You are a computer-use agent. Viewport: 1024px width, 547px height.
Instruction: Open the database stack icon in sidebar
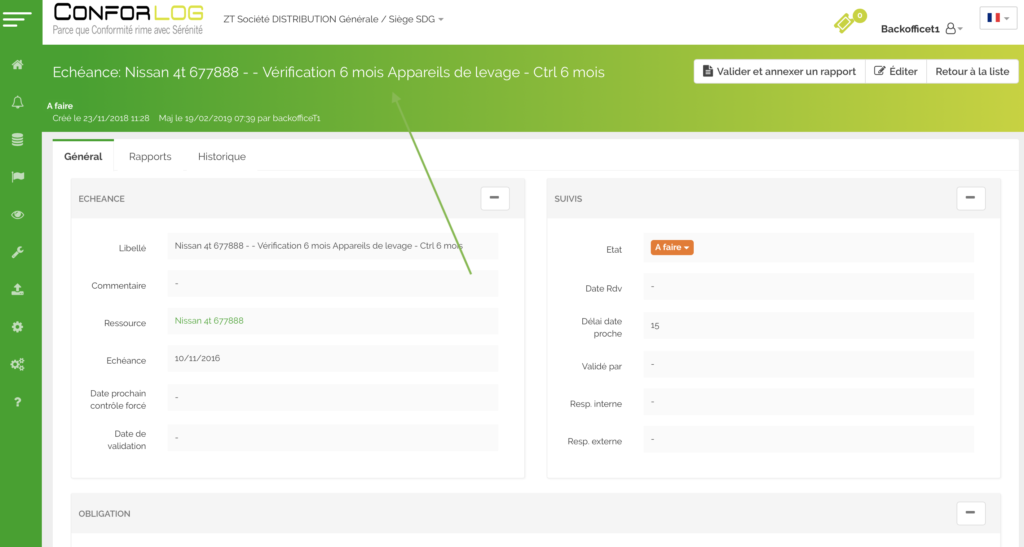tap(17, 140)
